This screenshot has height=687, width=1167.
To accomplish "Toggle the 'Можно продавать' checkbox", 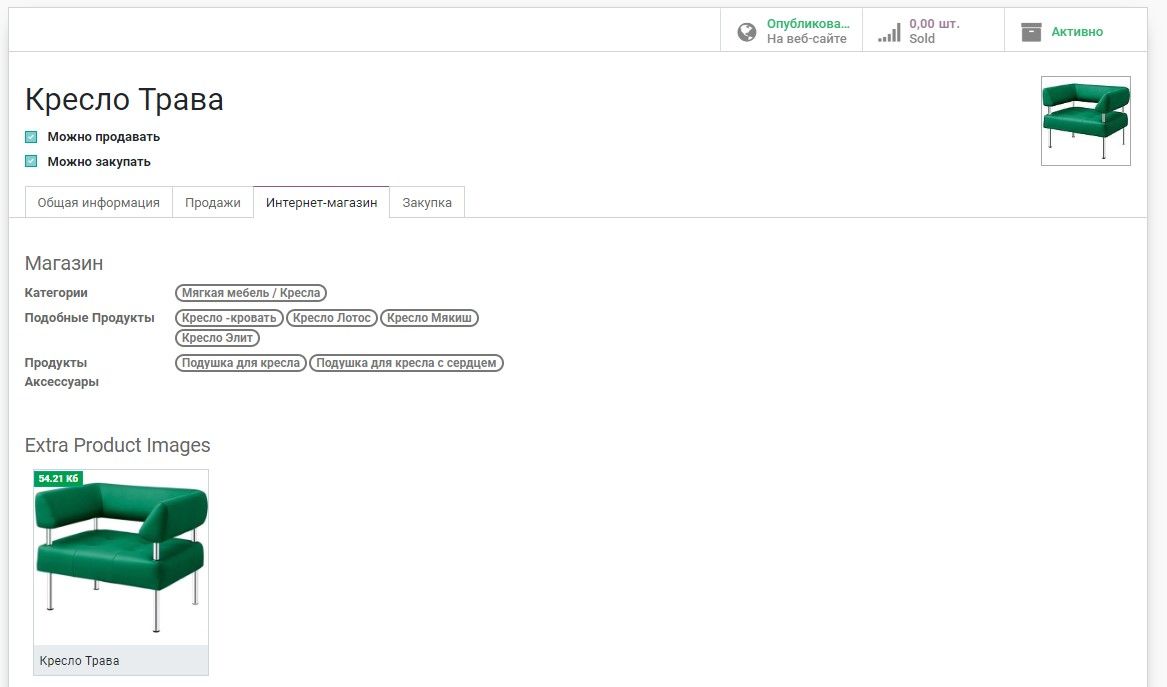I will point(31,137).
